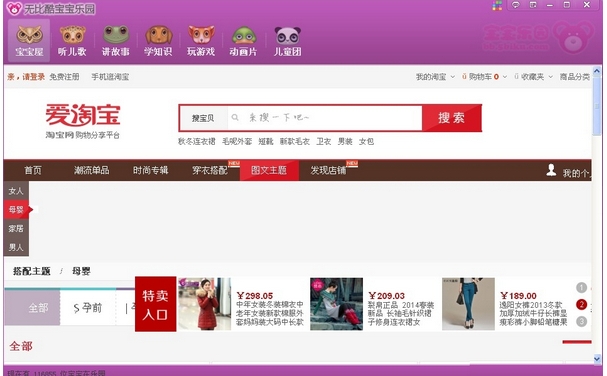
Task: Open 潮流单品 tab
Action: pyautogui.click(x=91, y=170)
